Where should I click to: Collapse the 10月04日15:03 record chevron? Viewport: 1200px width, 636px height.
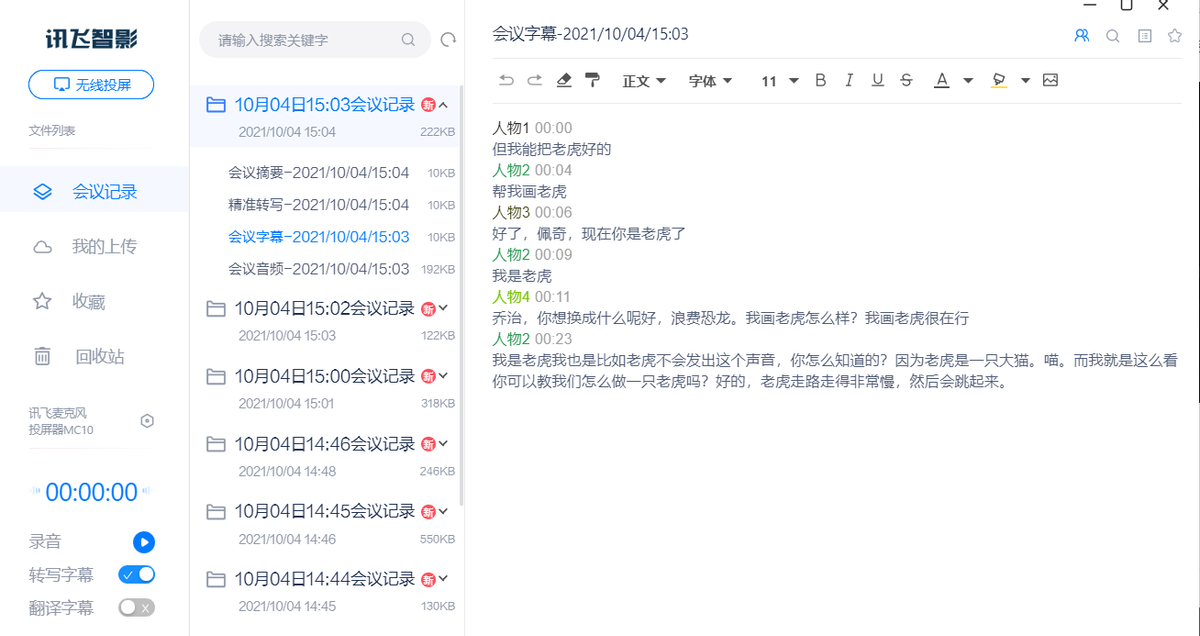coord(443,104)
